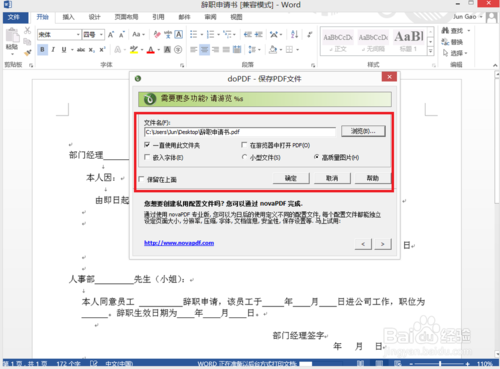Screen dimensions: 500x369
Task: Click the Copy icon in clipboard group
Action: point(27,42)
